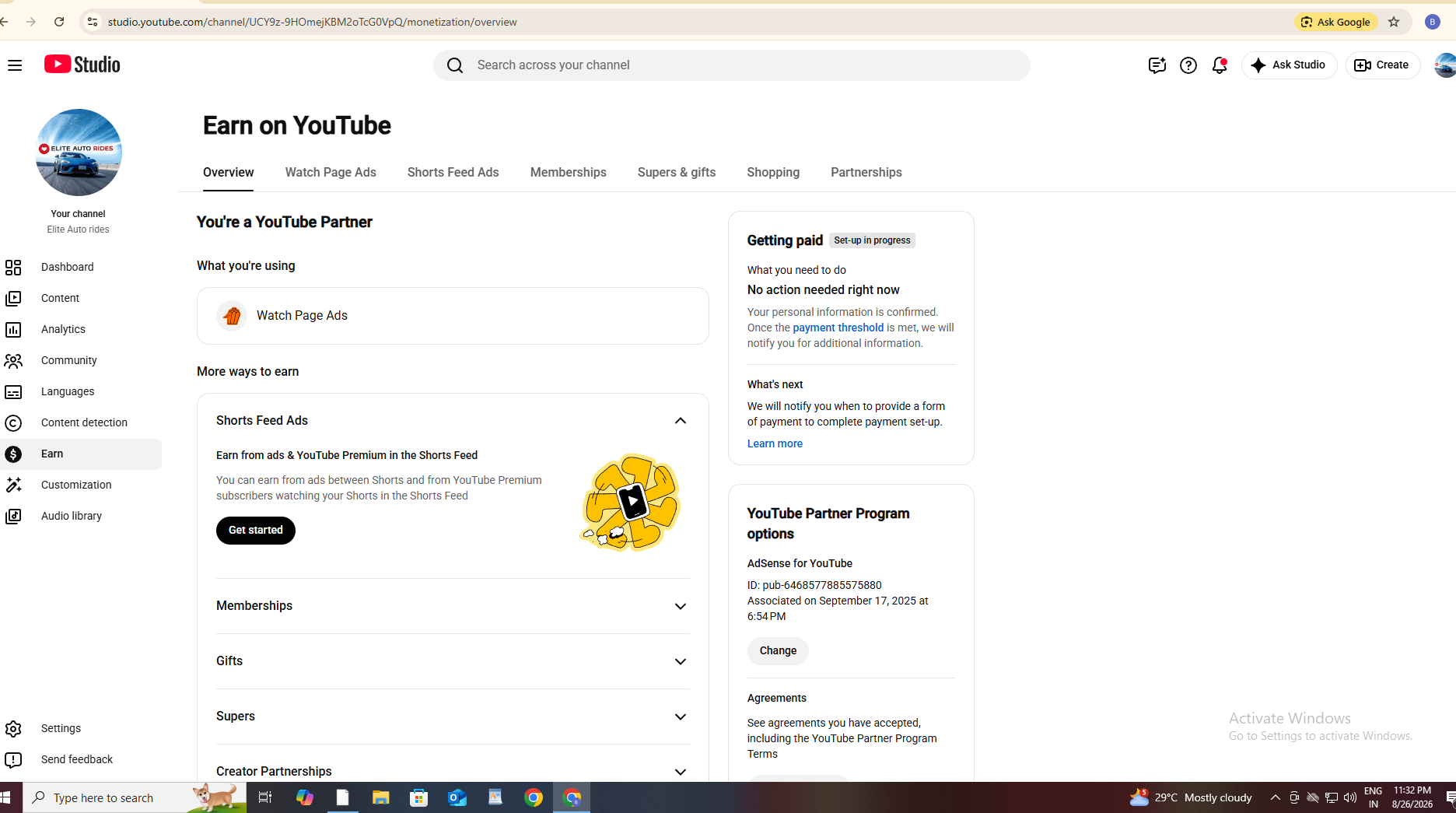Image resolution: width=1456 pixels, height=813 pixels.
Task: Click the browser address bar URL
Action: point(313,22)
